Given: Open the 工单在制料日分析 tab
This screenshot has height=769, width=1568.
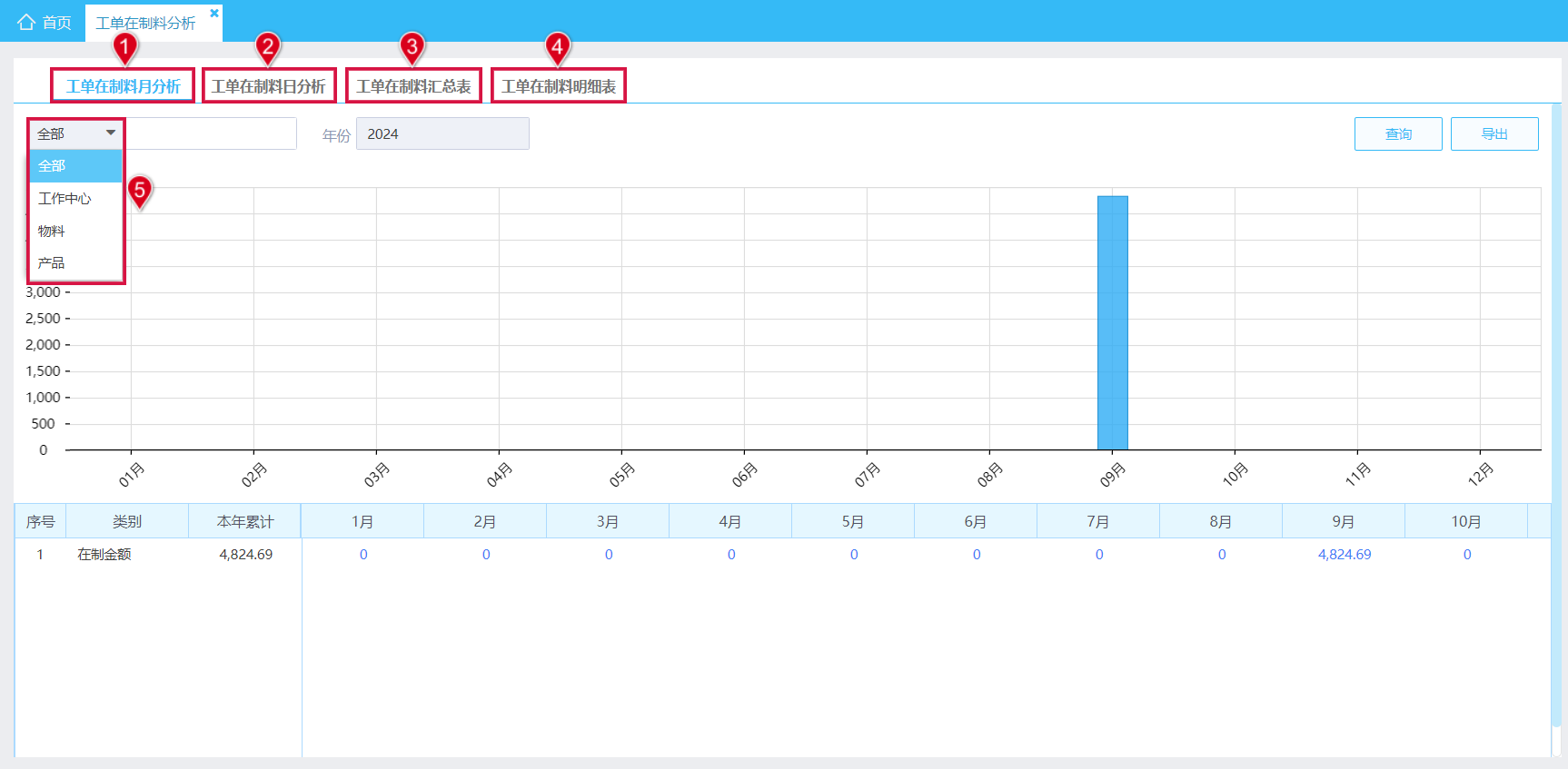Looking at the screenshot, I should (268, 86).
